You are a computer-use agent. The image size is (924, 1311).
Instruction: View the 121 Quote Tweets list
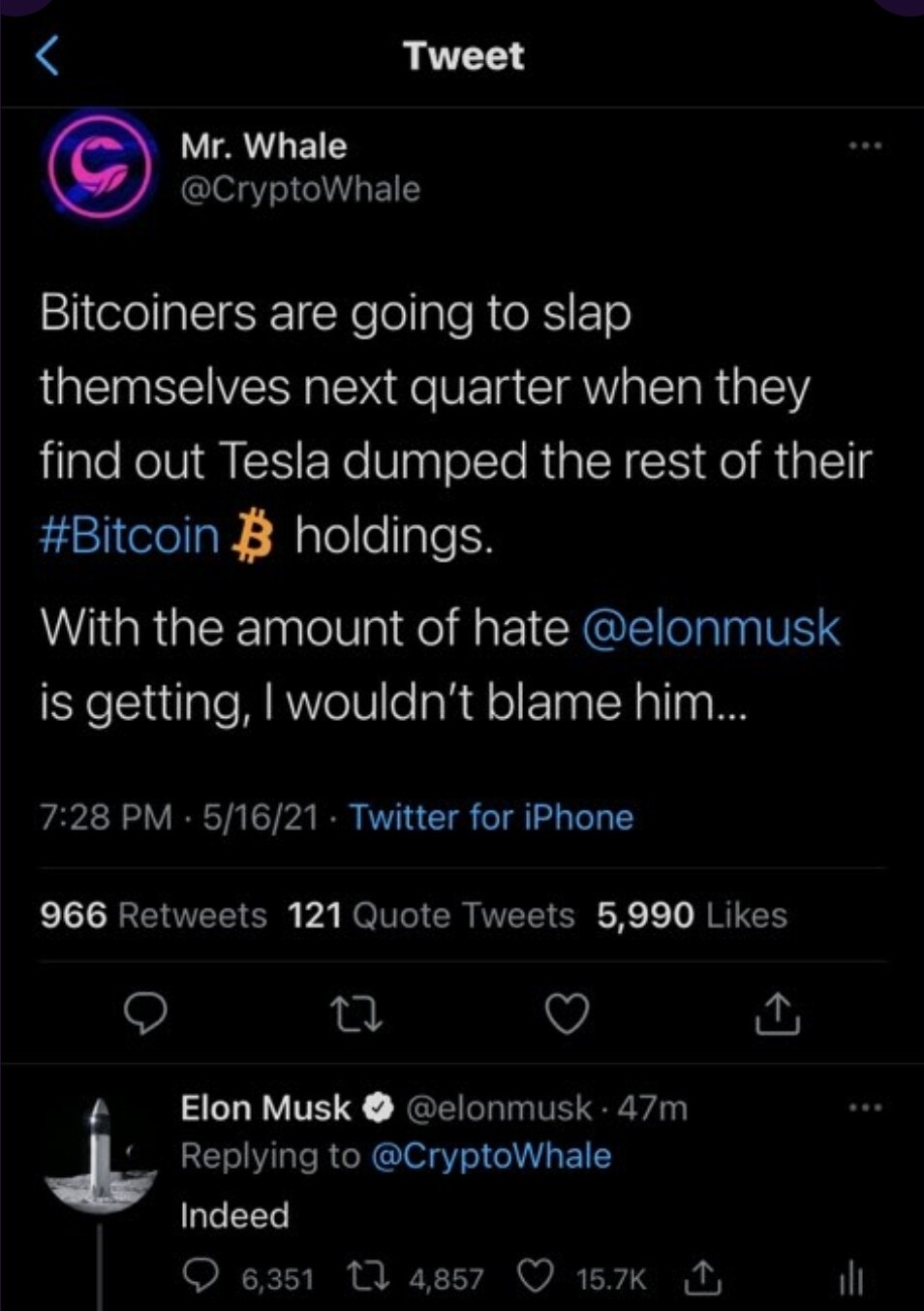coord(431,915)
